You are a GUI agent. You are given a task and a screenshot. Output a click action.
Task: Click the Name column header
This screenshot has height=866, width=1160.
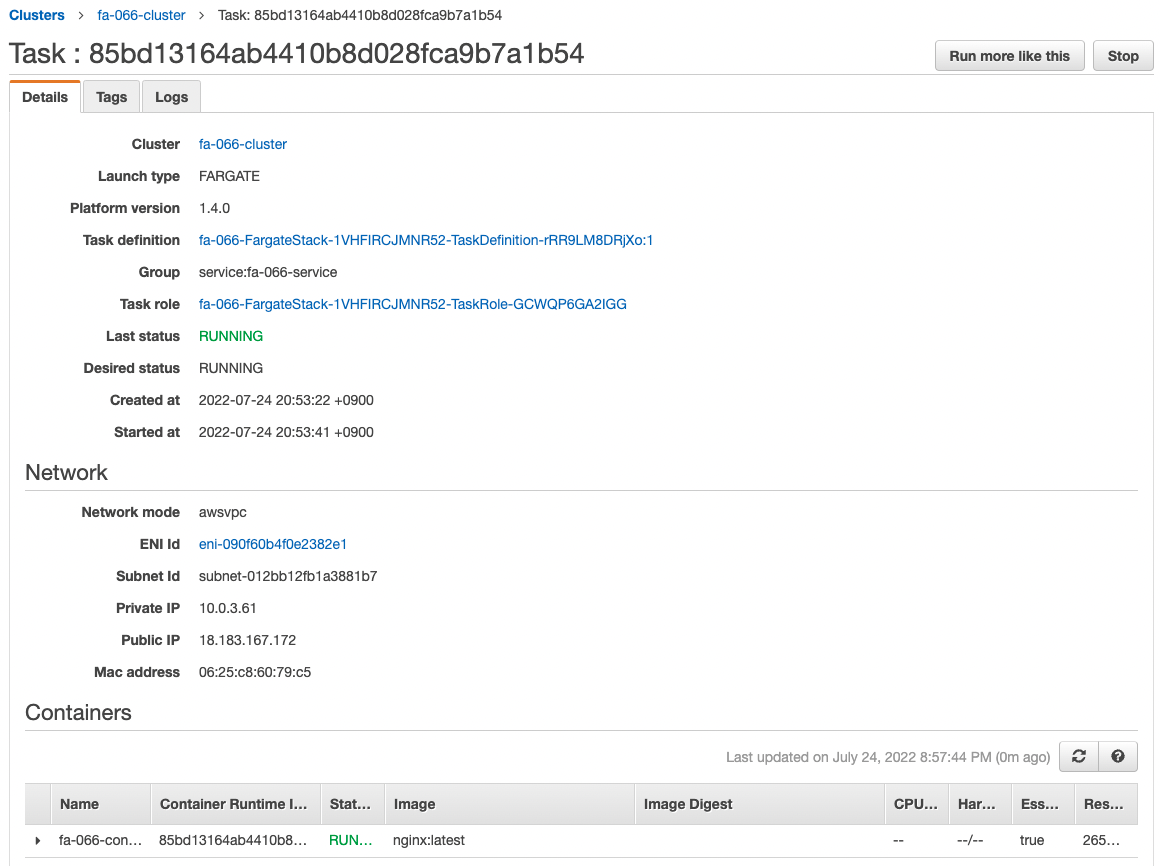tap(79, 804)
